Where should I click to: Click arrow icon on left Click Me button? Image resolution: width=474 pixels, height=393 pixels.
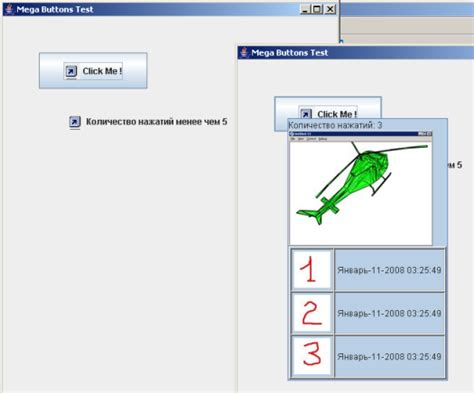pos(71,71)
